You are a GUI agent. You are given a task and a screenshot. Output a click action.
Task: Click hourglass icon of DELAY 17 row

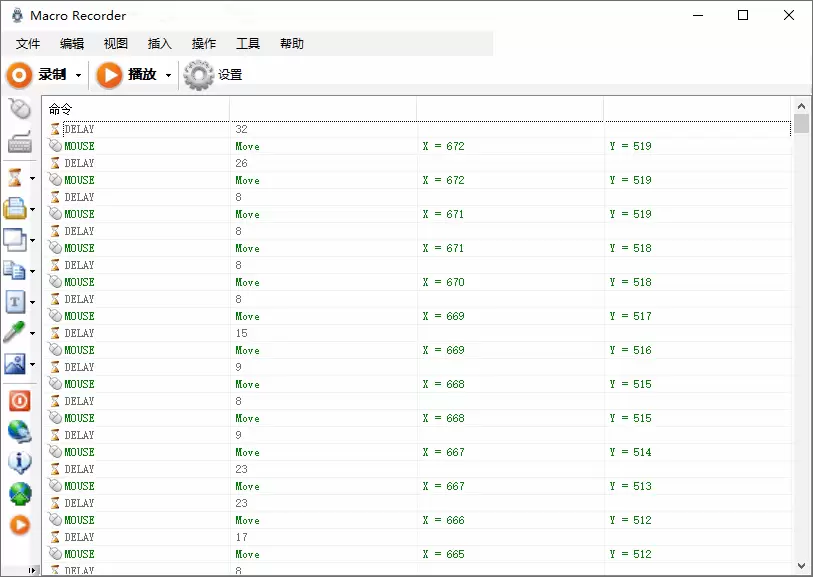[x=55, y=537]
